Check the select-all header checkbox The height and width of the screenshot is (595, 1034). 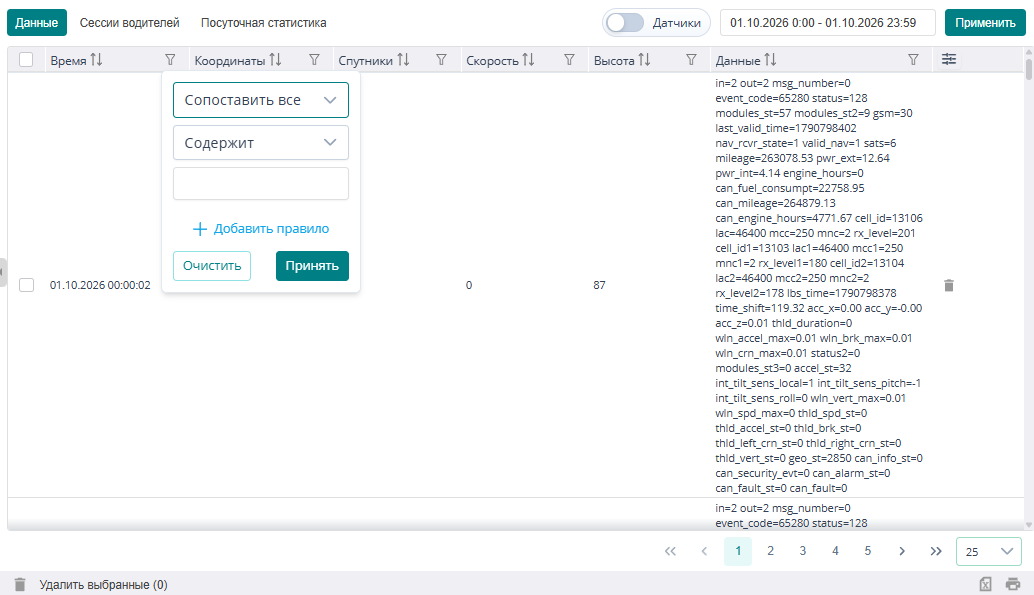(26, 60)
